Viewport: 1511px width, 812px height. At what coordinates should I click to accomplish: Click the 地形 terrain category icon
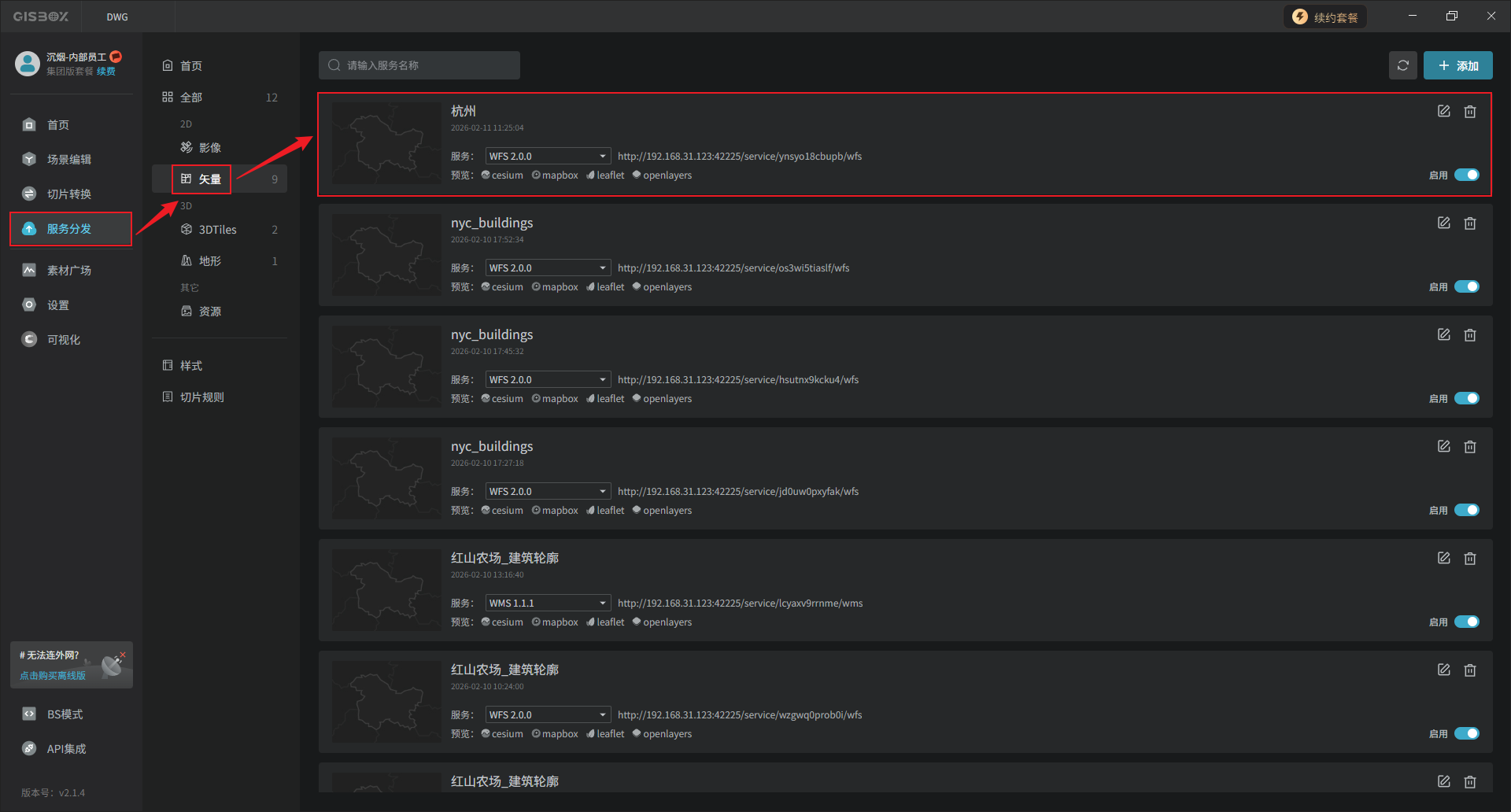pyautogui.click(x=187, y=261)
